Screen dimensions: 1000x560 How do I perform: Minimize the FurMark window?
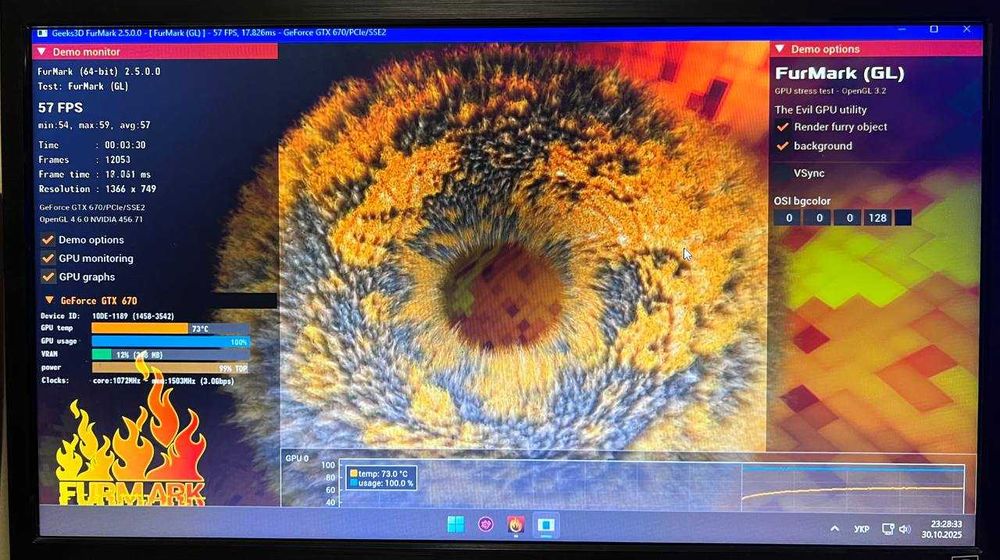pos(902,29)
